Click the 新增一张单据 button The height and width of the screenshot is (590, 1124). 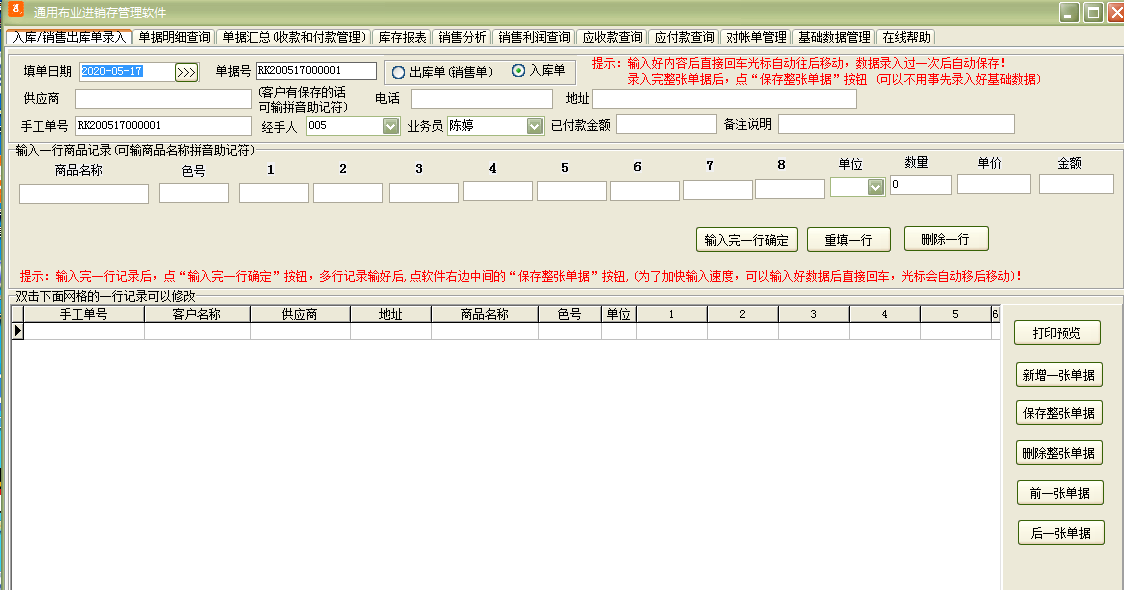tap(1059, 375)
